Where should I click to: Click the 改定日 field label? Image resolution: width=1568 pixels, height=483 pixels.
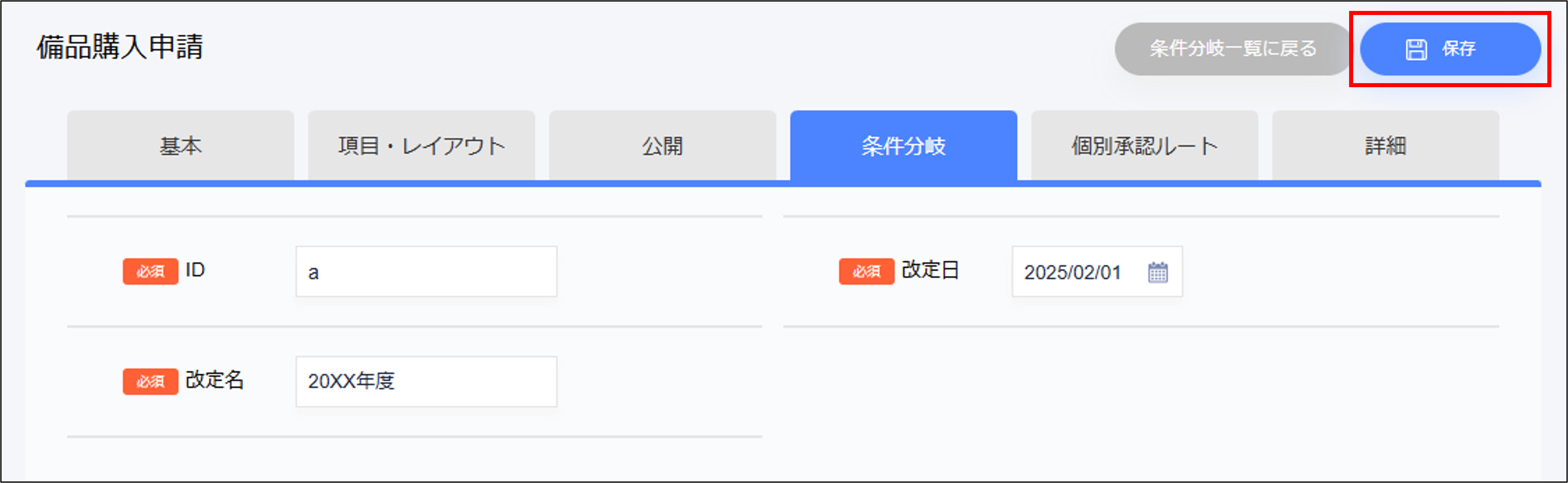930,270
